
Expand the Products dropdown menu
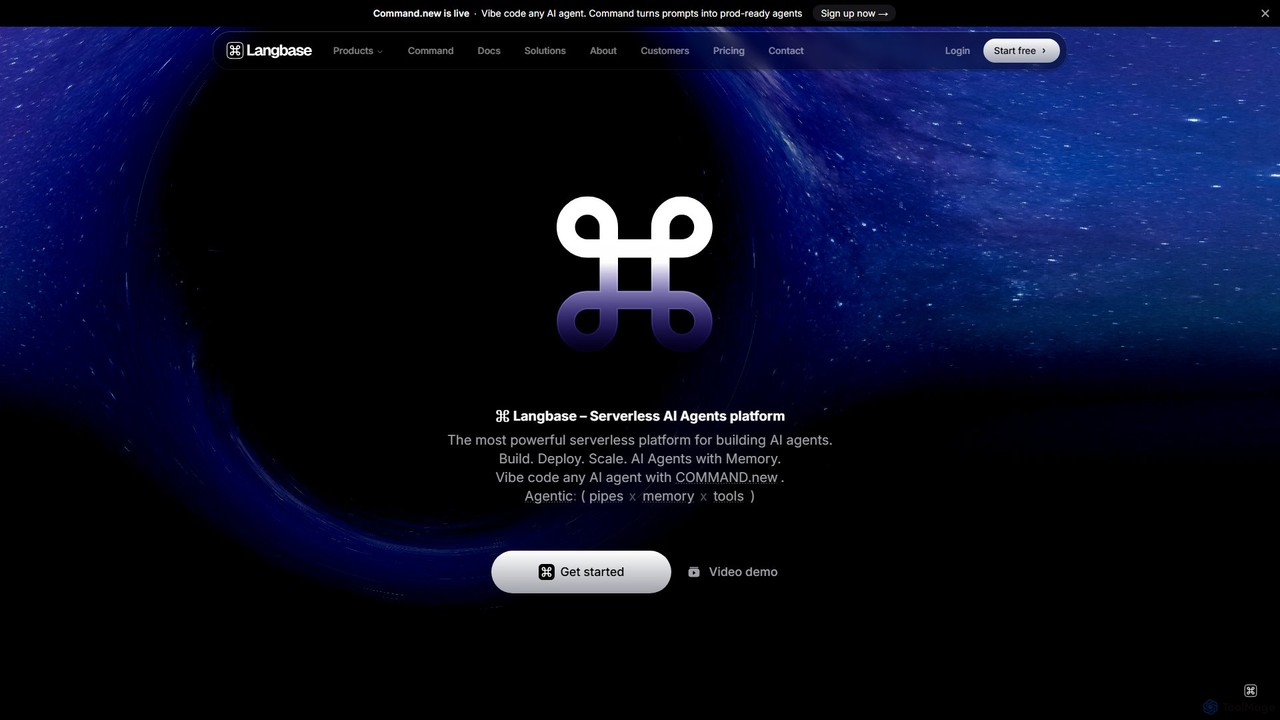pos(358,51)
